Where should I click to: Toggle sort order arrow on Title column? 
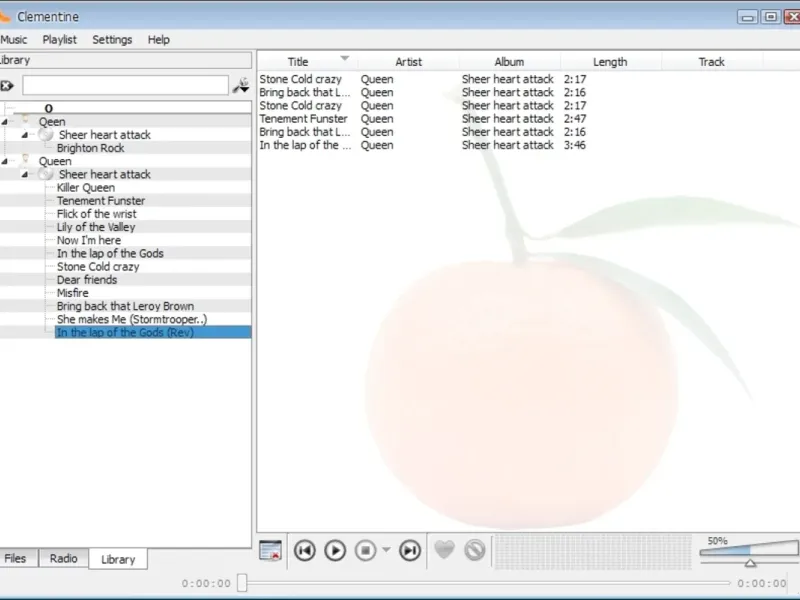tap(345, 58)
